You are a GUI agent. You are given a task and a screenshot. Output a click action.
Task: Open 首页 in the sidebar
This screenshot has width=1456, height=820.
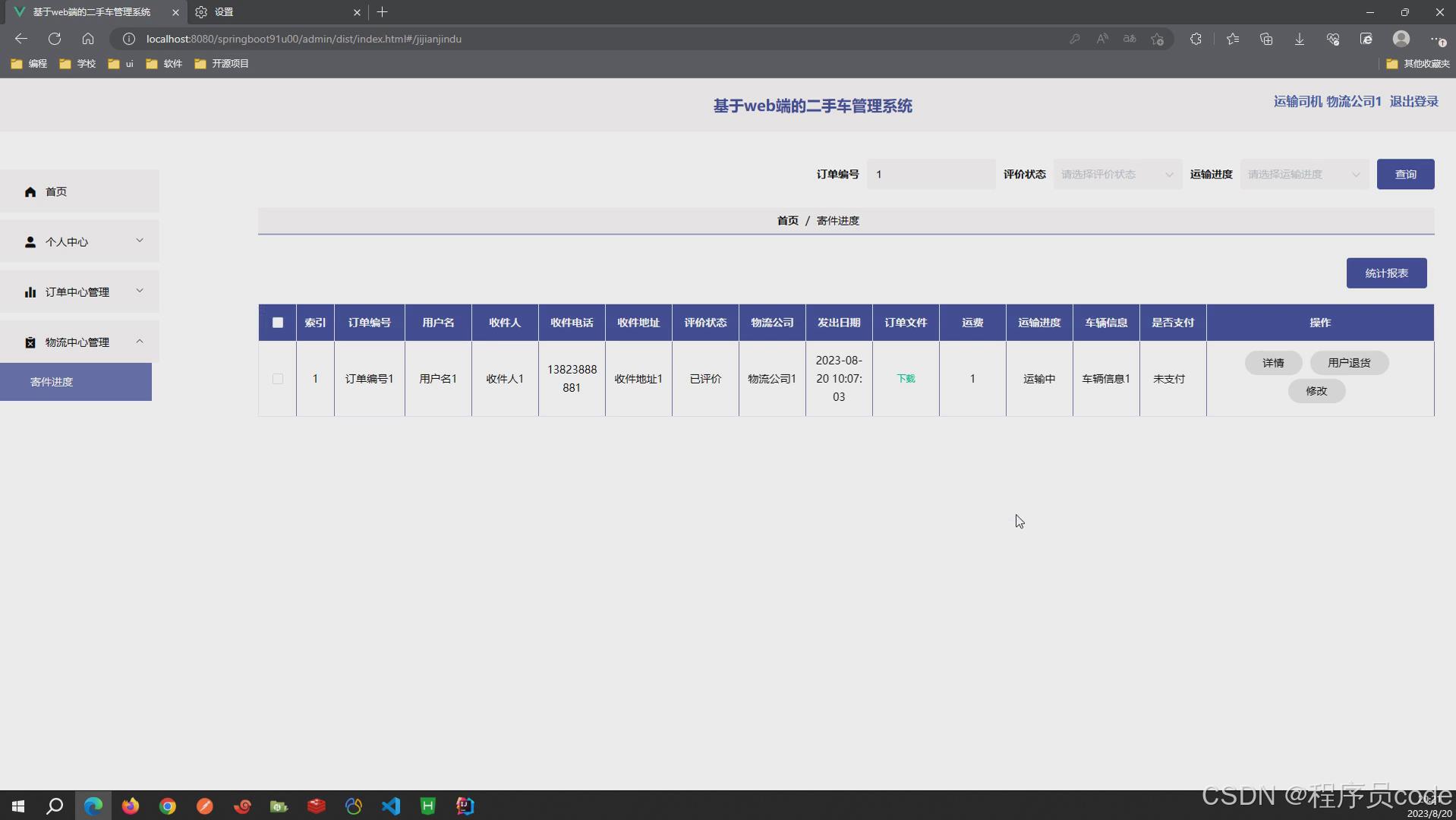click(80, 191)
